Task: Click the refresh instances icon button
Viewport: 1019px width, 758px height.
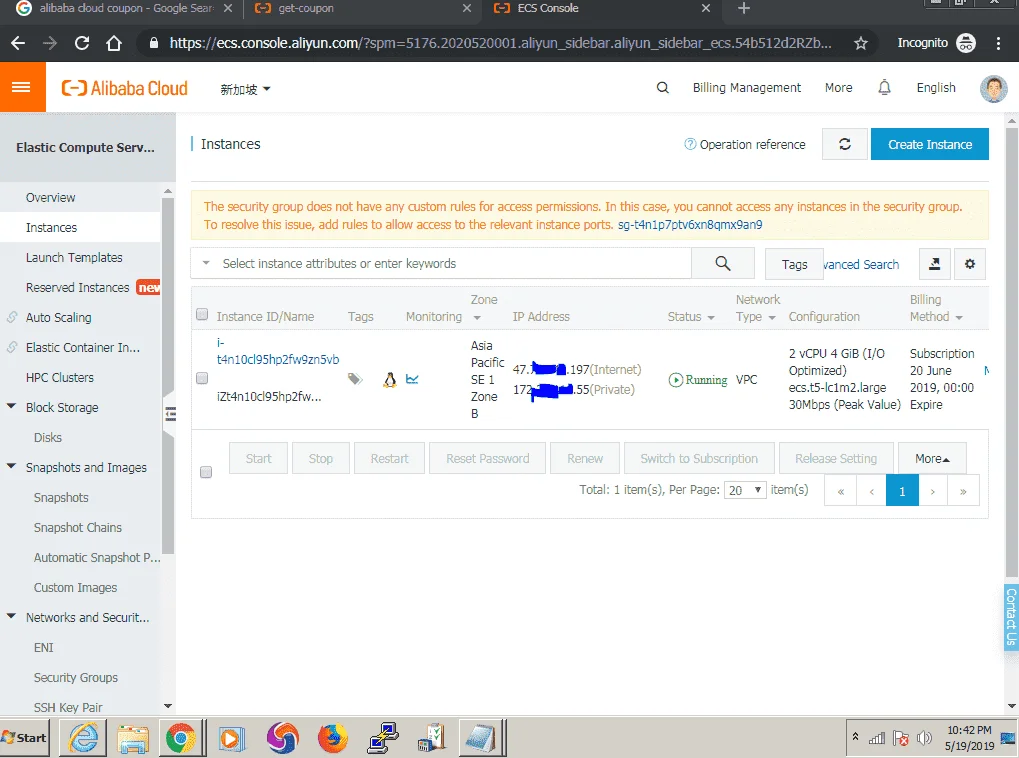Action: click(x=844, y=144)
